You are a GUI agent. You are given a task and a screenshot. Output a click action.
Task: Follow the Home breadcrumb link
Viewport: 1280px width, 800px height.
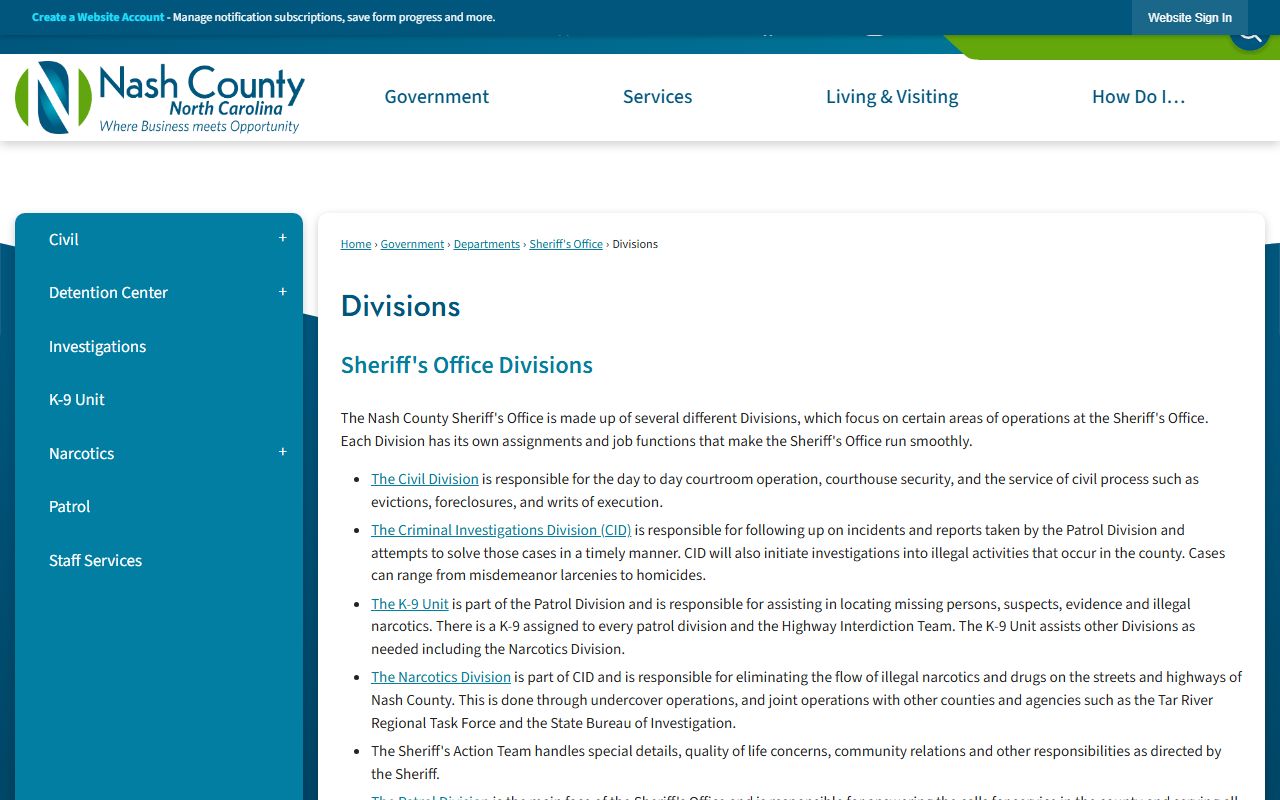[356, 244]
